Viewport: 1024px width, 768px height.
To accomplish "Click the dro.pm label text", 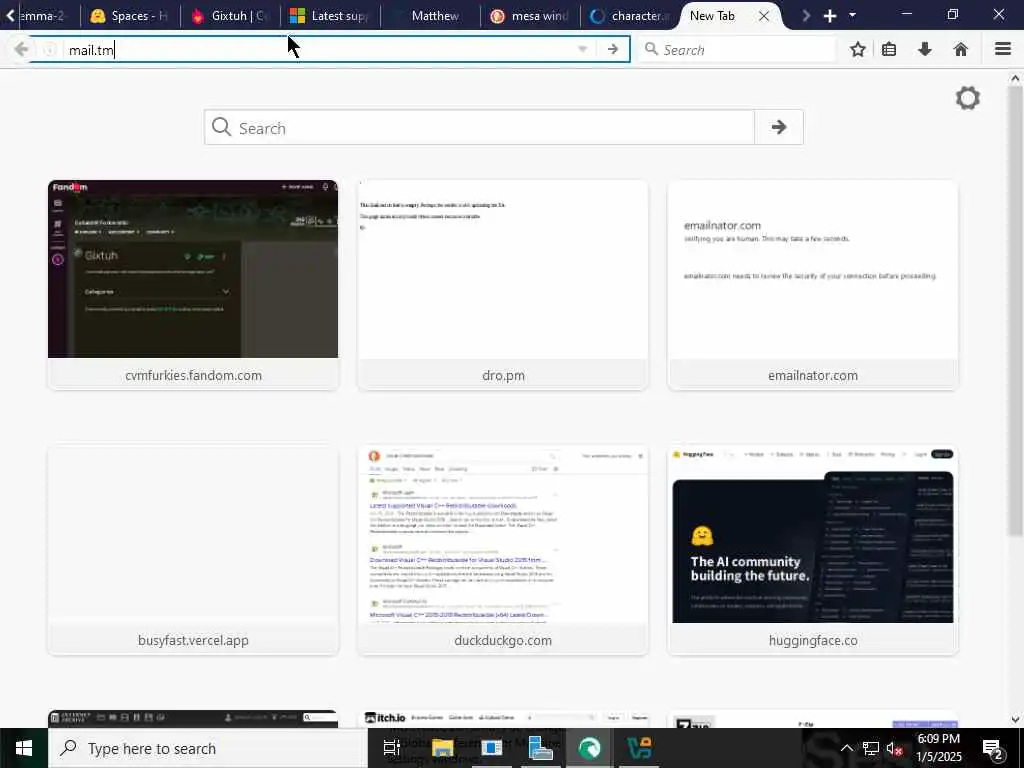I will pos(503,376).
